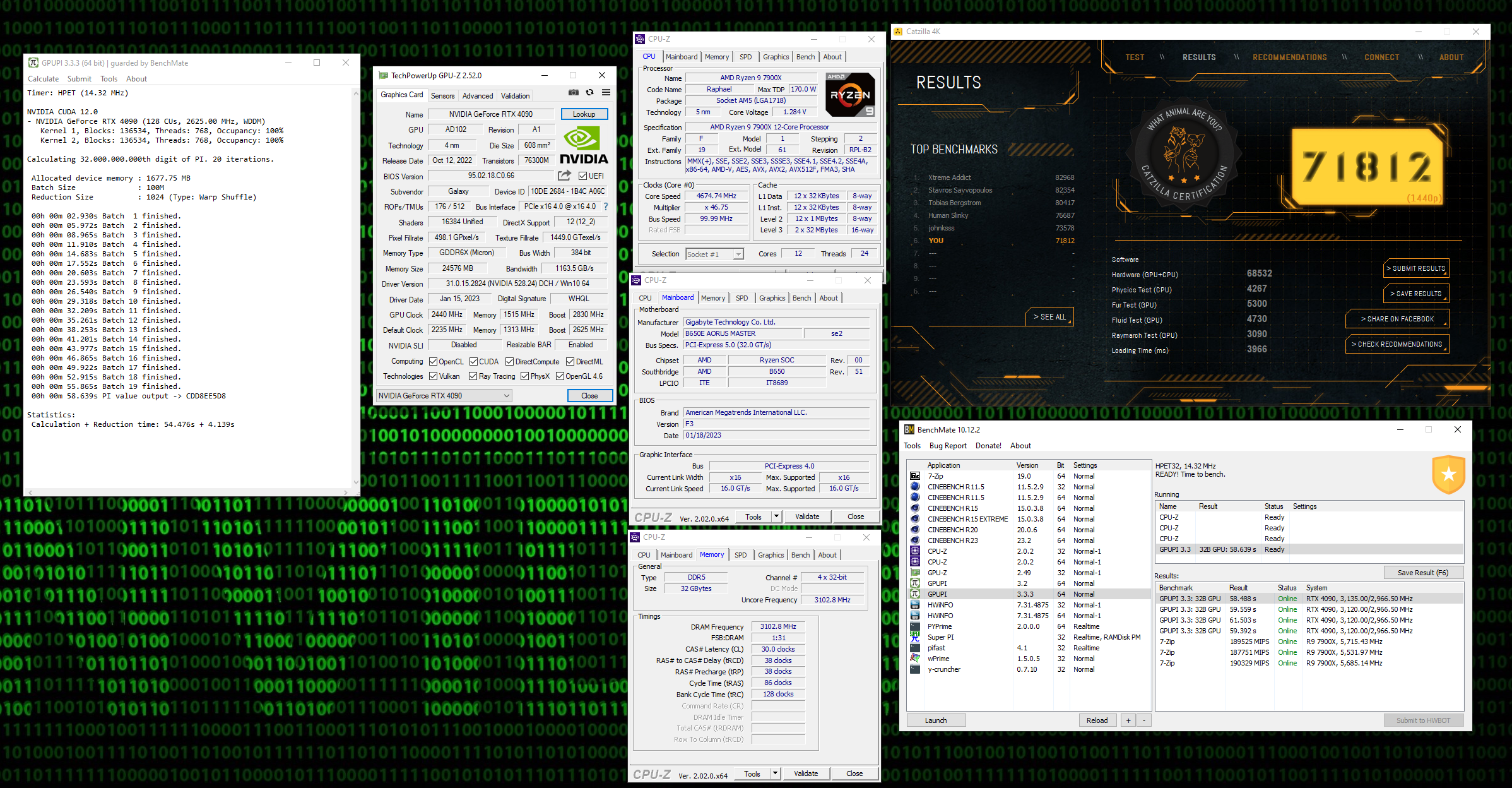Viewport: 1512px width, 788px height.
Task: Click the GPUPI 3.2 pi icon in BenchMate
Action: [x=914, y=583]
